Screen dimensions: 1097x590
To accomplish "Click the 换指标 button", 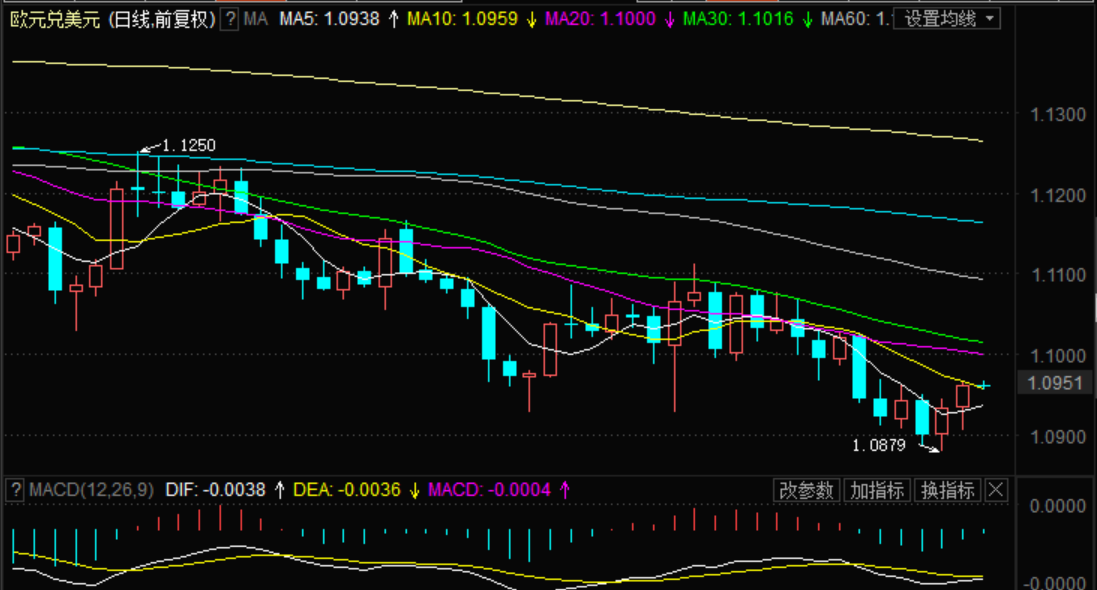I will (948, 490).
